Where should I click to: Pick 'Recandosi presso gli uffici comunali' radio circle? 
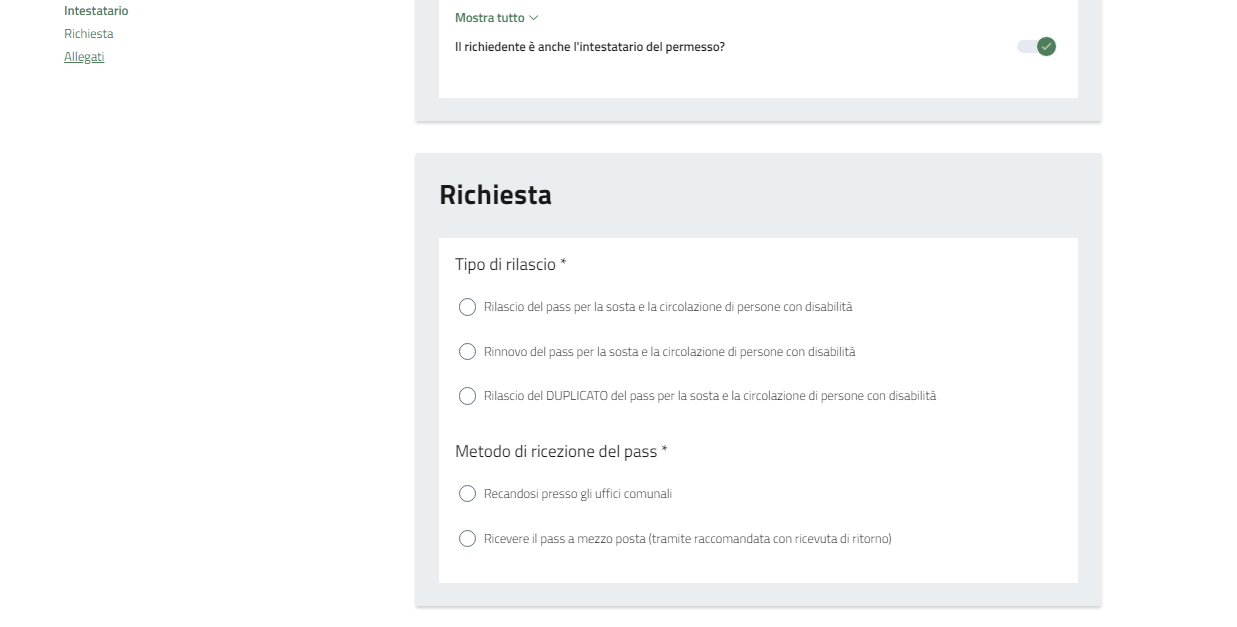coord(467,494)
